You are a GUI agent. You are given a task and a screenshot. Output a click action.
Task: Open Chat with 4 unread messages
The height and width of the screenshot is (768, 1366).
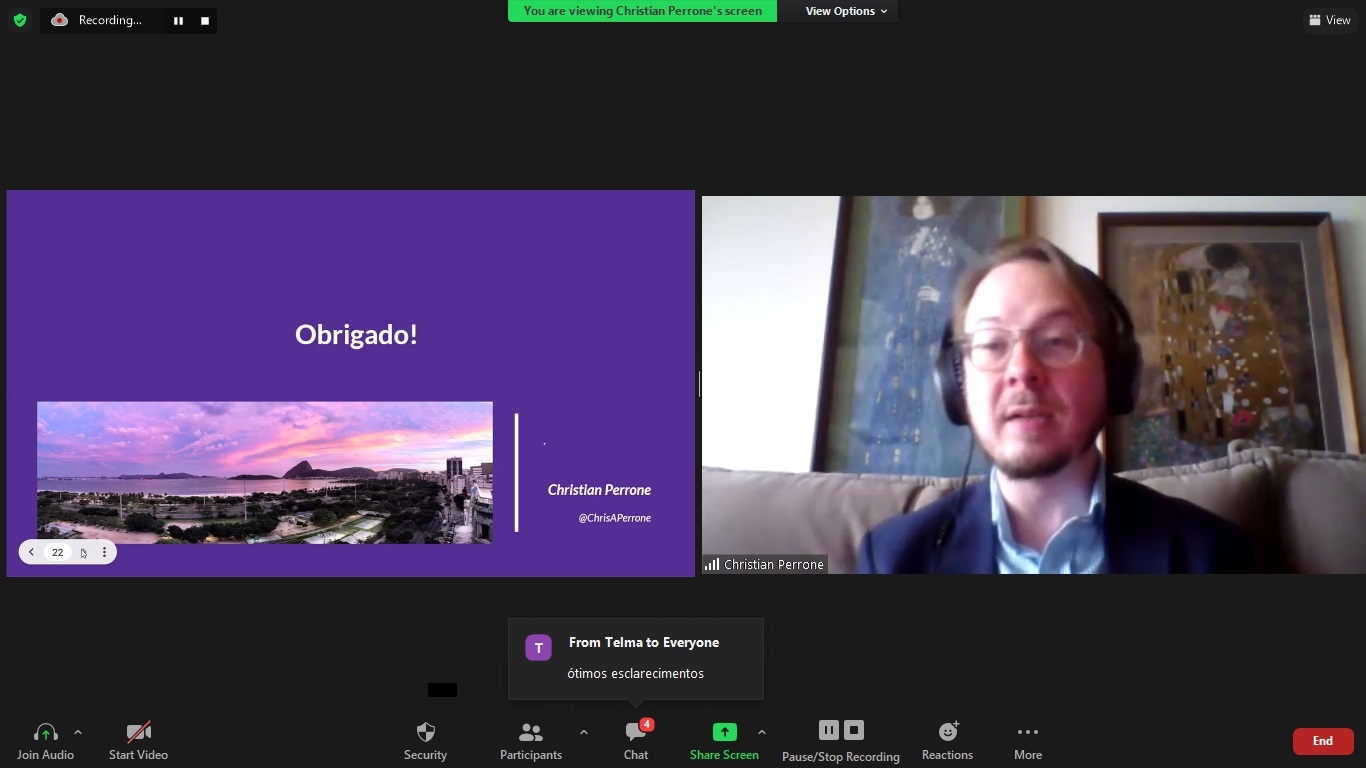tap(636, 741)
